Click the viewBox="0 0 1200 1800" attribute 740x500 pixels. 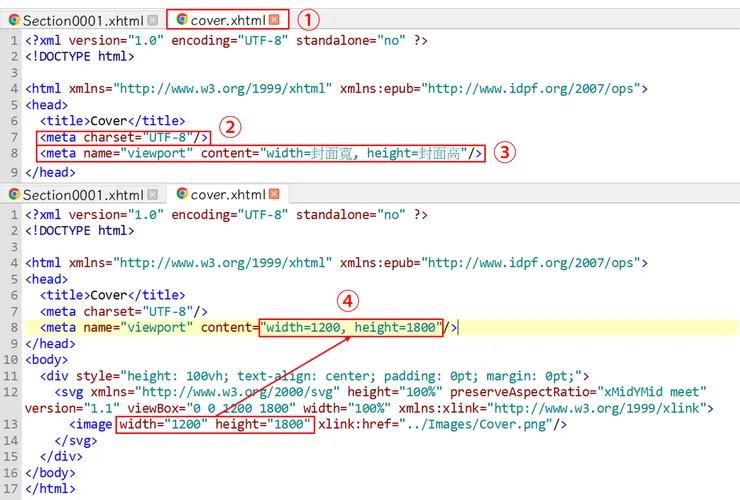pos(212,408)
